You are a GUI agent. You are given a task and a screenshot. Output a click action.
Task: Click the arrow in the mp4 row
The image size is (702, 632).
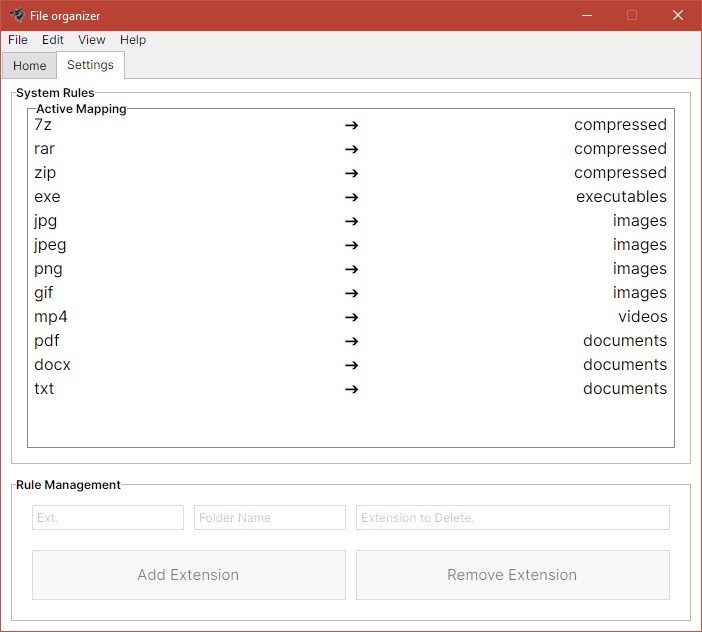(x=351, y=317)
